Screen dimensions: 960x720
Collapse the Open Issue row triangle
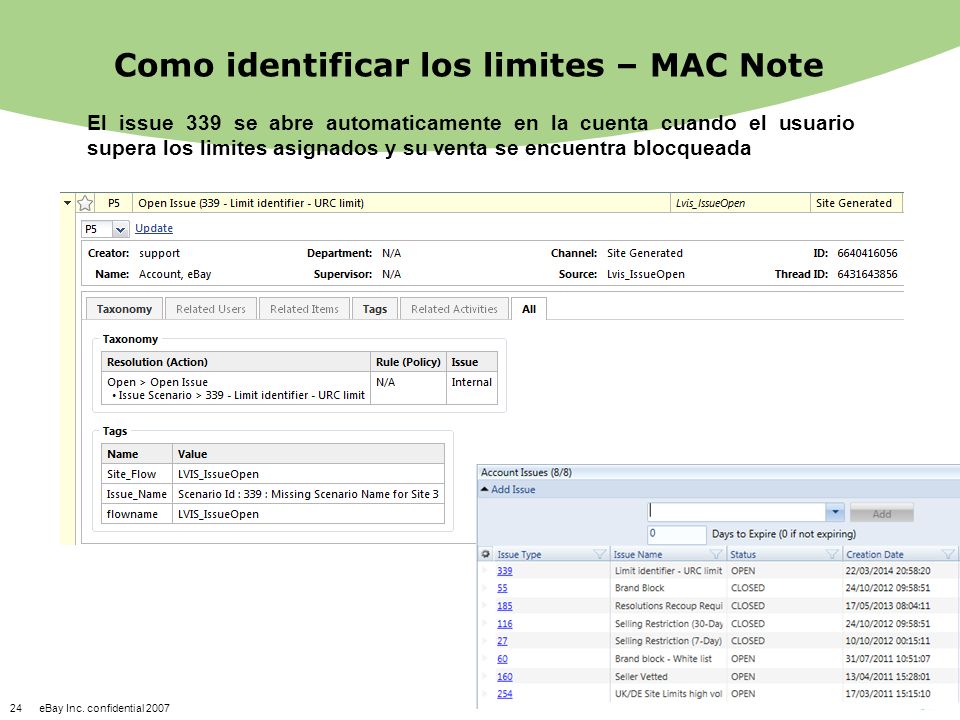[x=67, y=203]
